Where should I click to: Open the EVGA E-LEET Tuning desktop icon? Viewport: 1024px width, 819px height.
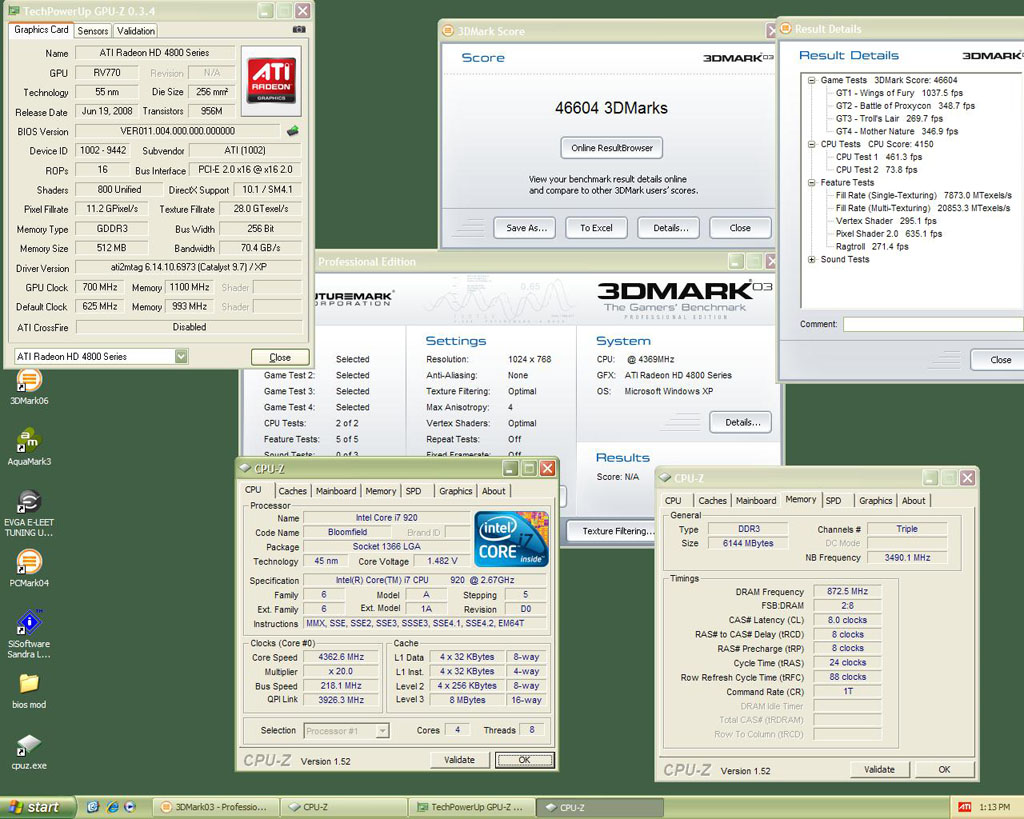29,513
